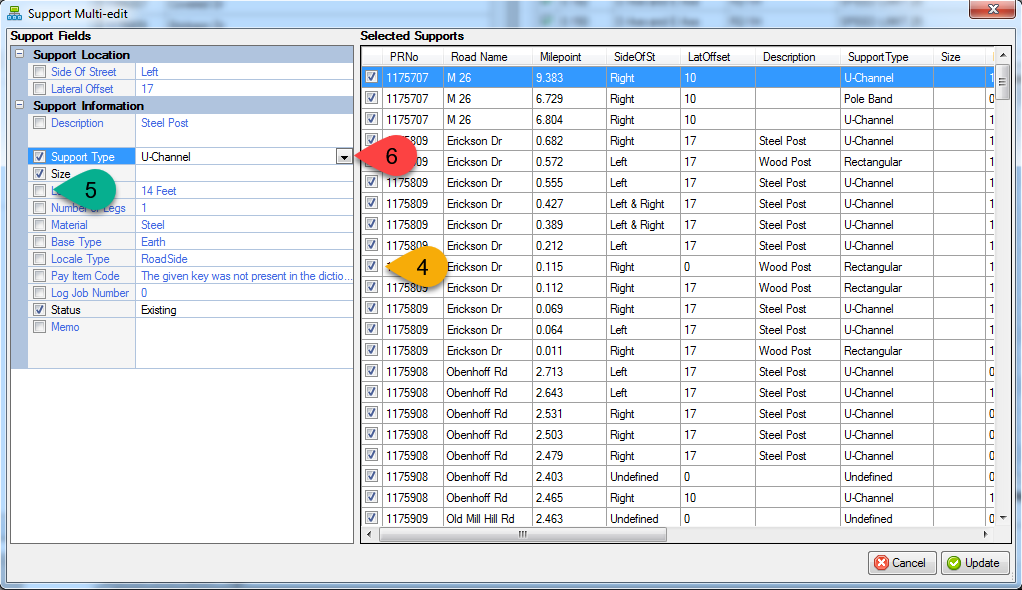Viewport: 1022px width, 590px height.
Task: Uncheck the Support Type checkbox
Action: tap(40, 156)
